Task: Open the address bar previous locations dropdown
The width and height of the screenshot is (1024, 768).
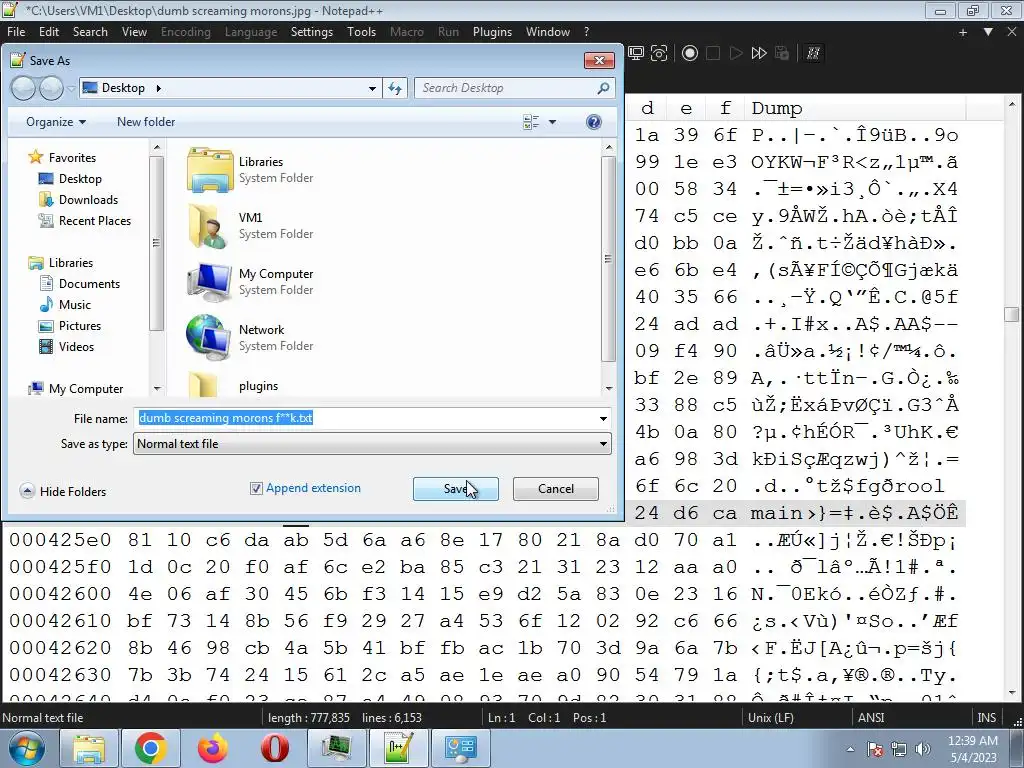Action: coord(372,88)
